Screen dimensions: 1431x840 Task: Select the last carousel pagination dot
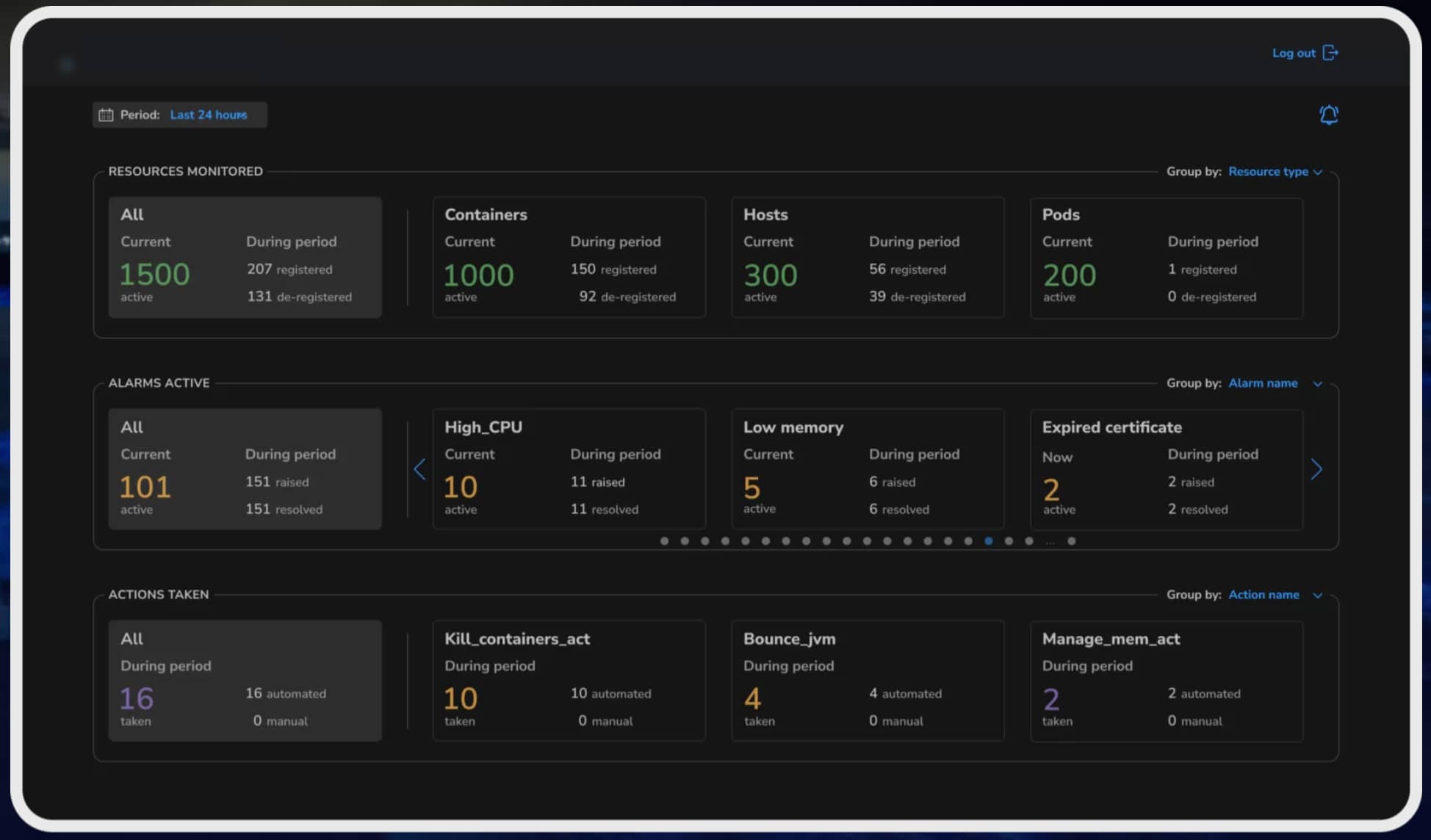click(x=1072, y=541)
